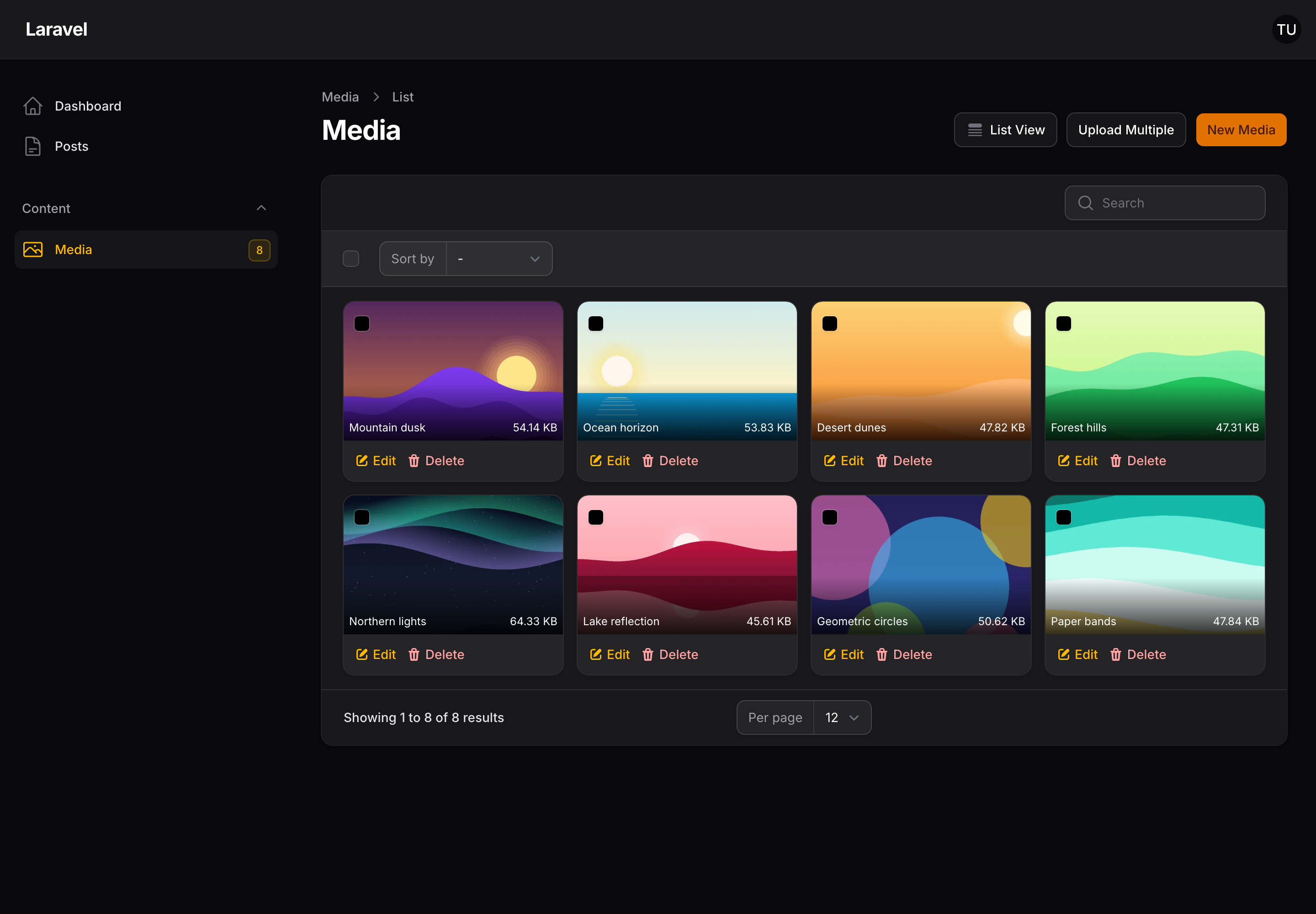Open the TU user avatar menu

click(1286, 29)
